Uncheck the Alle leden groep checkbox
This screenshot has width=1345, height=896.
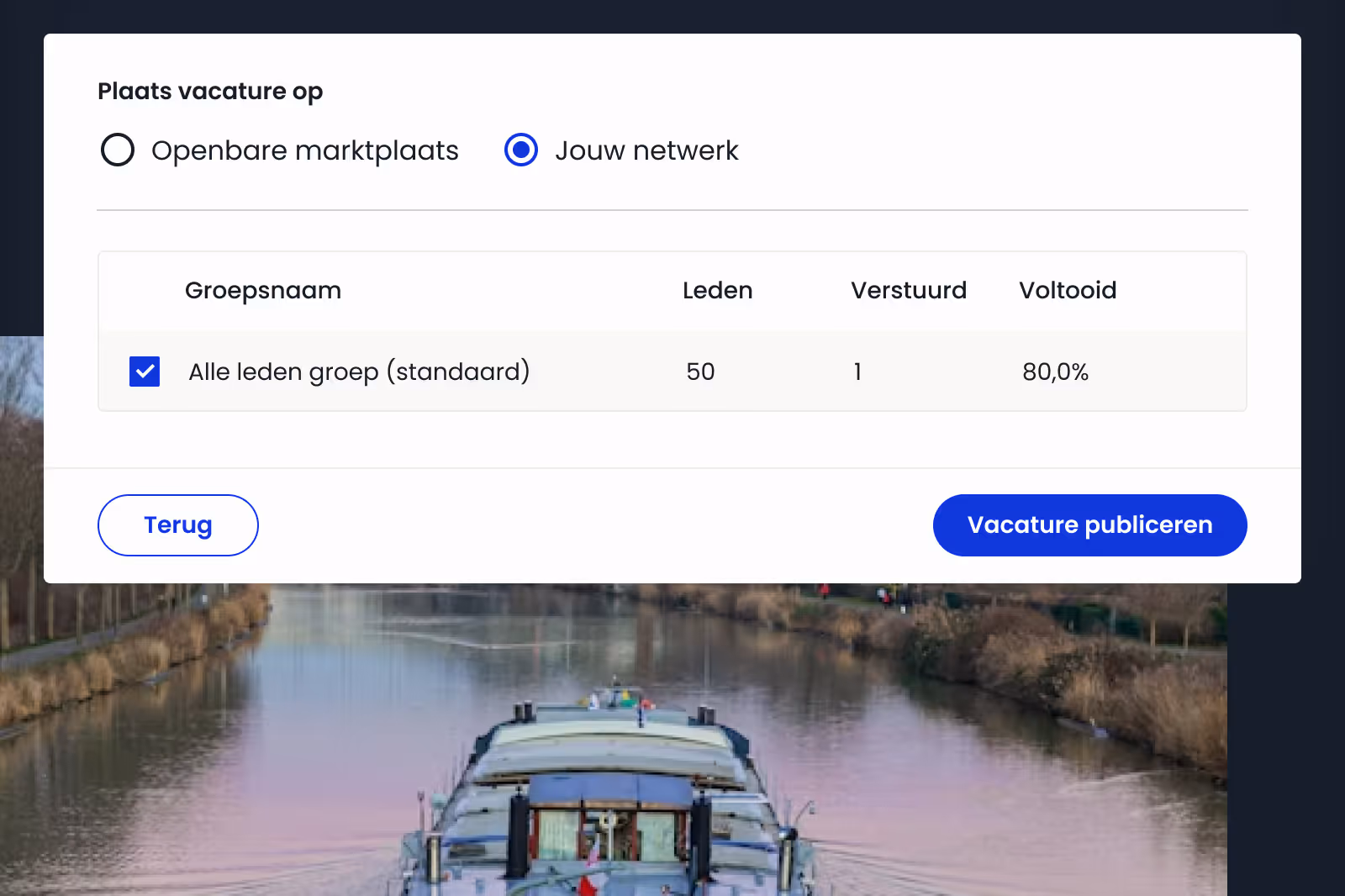click(x=145, y=372)
